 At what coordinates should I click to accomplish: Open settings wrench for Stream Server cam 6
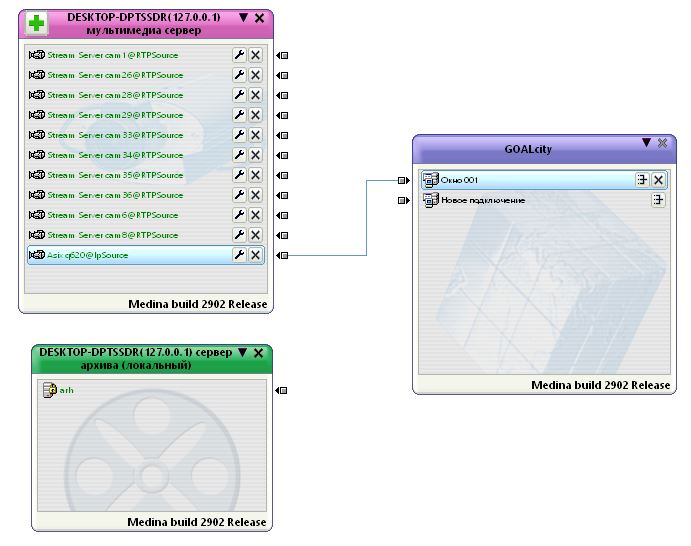click(x=239, y=215)
